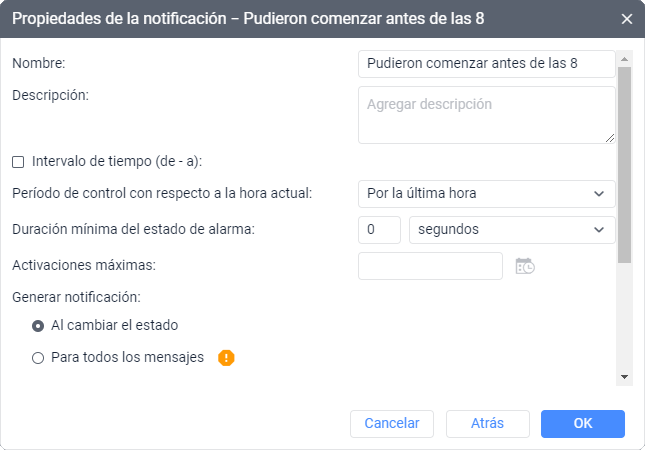Open the Período de control dropdown
The width and height of the screenshot is (645, 450).
click(x=487, y=194)
